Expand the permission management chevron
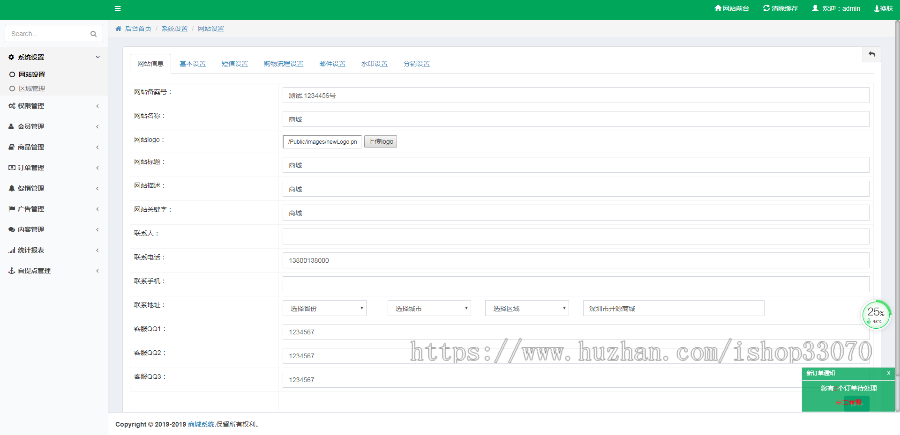900x435 pixels. [98, 106]
